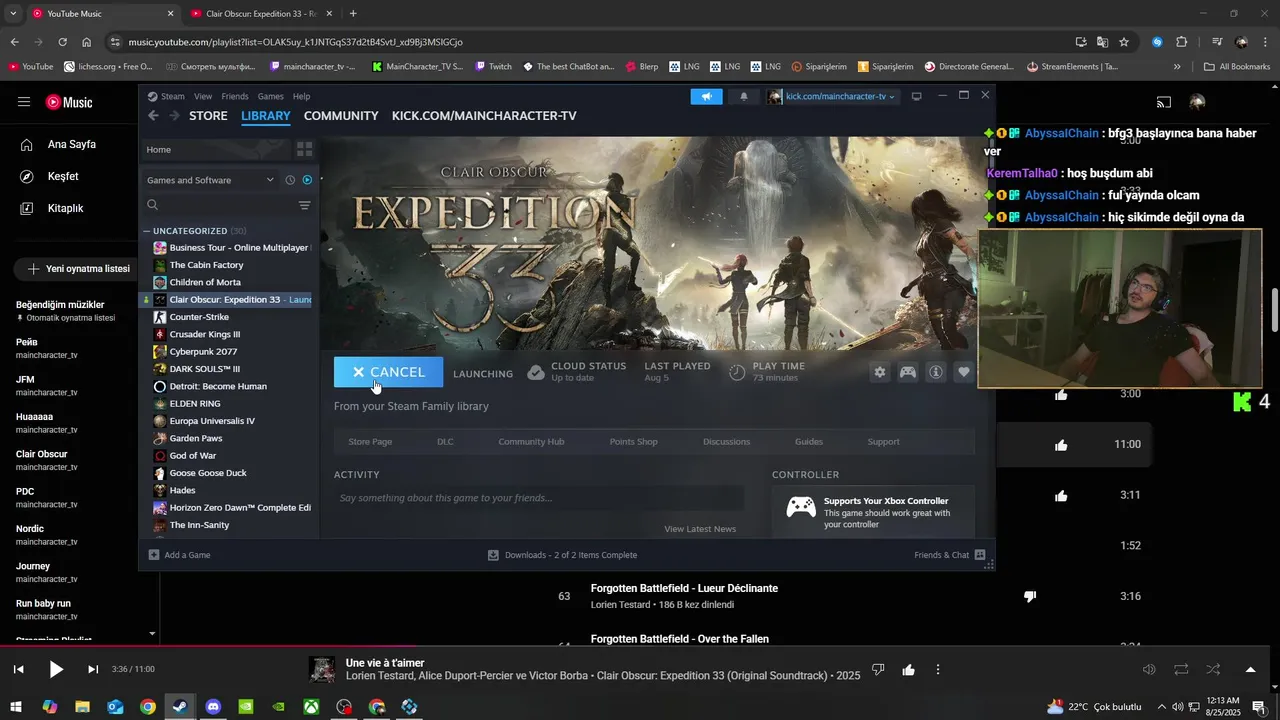Viewport: 1280px width, 720px height.
Task: Click the Steam announcements megaphone icon
Action: (707, 96)
